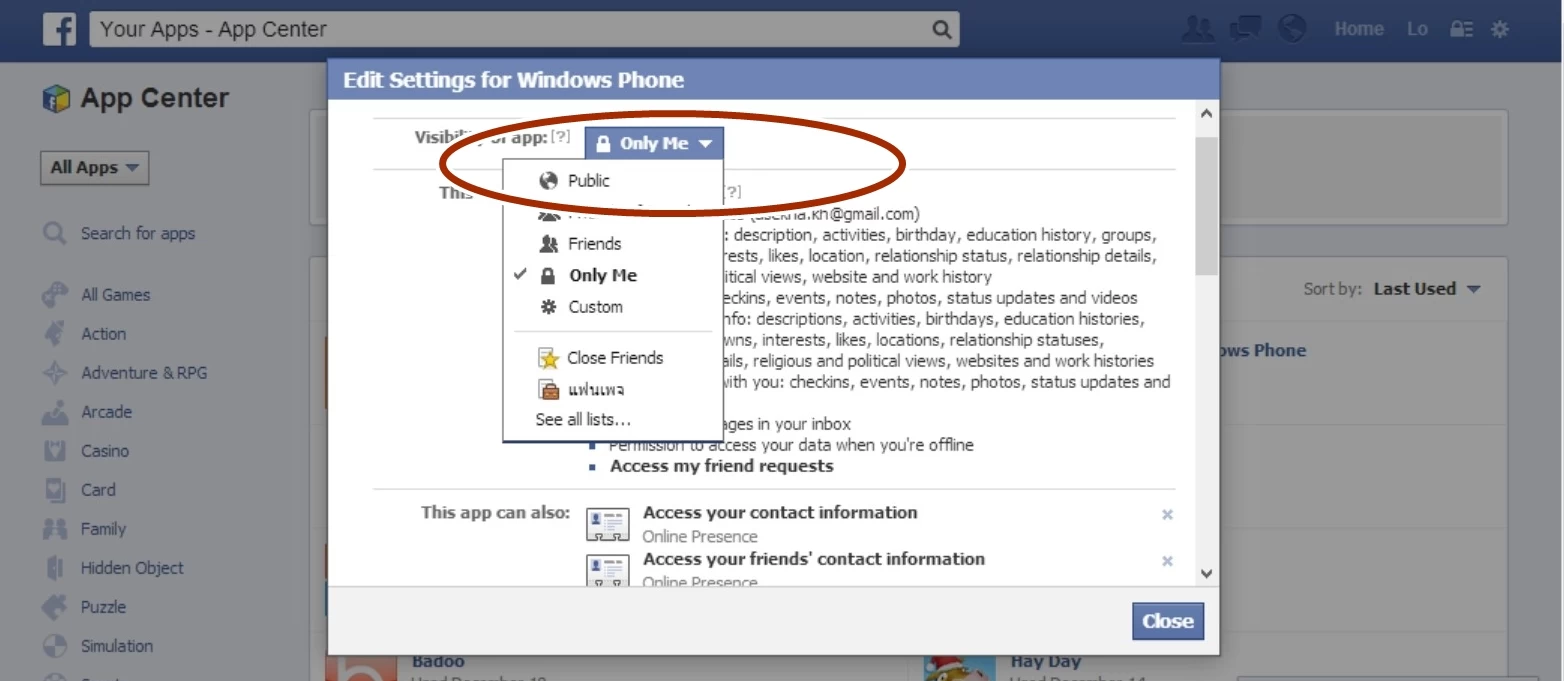The height and width of the screenshot is (681, 1564).
Task: Click the App Center heading text
Action: (155, 98)
